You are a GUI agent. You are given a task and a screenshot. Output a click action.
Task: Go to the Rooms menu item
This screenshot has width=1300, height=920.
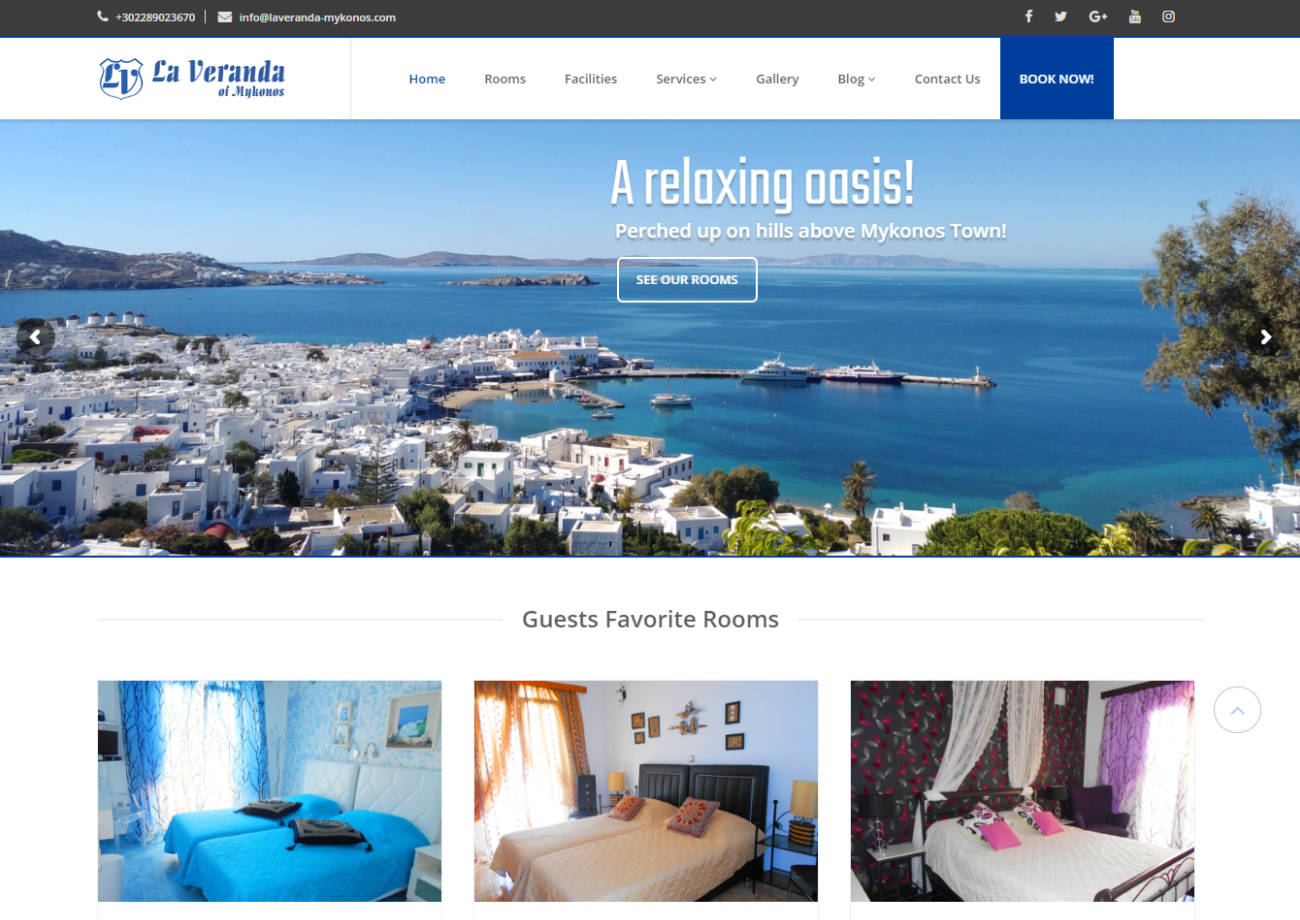(505, 79)
